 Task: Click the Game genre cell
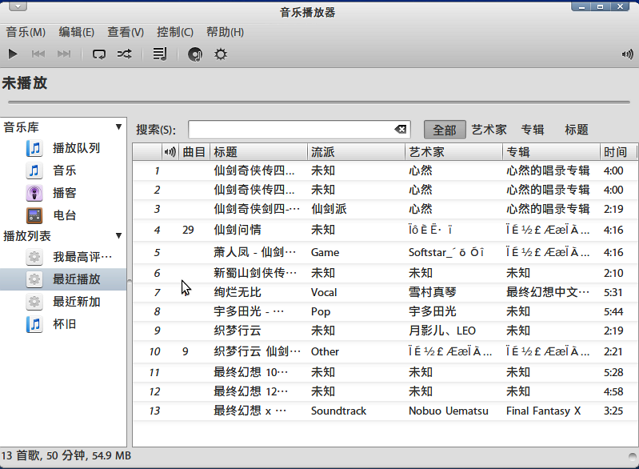(x=325, y=252)
